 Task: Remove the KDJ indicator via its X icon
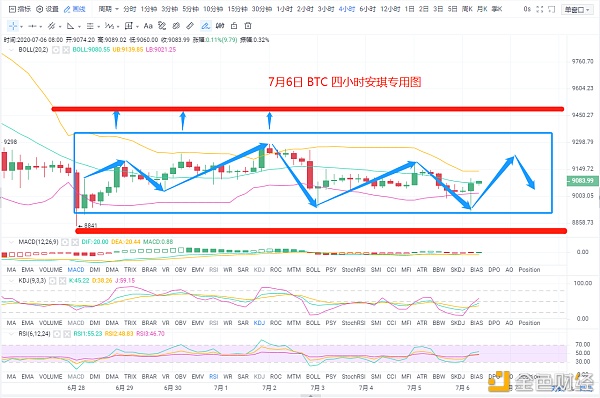[x=62, y=281]
